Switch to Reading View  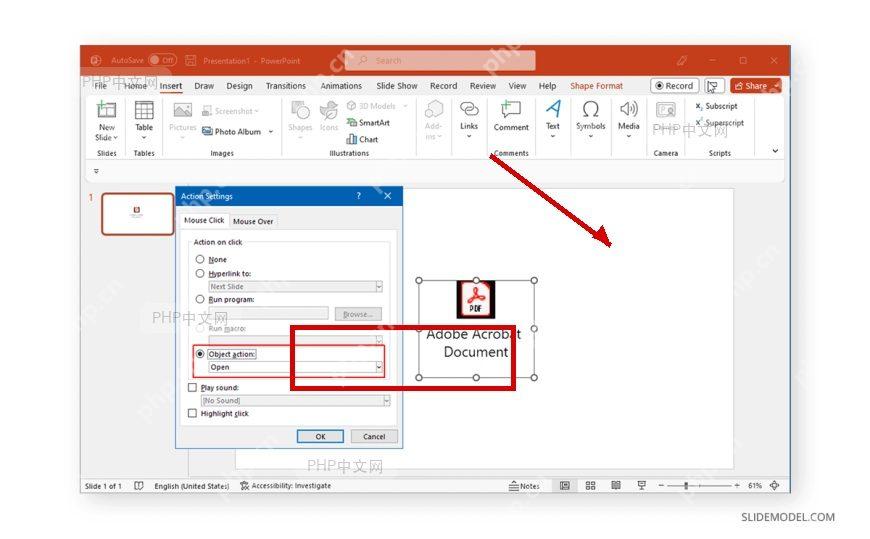pos(616,486)
